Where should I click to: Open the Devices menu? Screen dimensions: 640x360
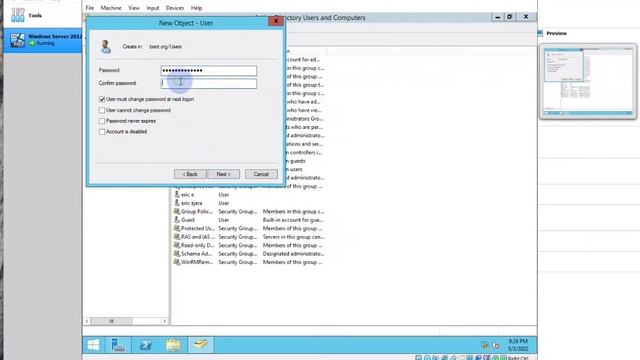tap(175, 8)
